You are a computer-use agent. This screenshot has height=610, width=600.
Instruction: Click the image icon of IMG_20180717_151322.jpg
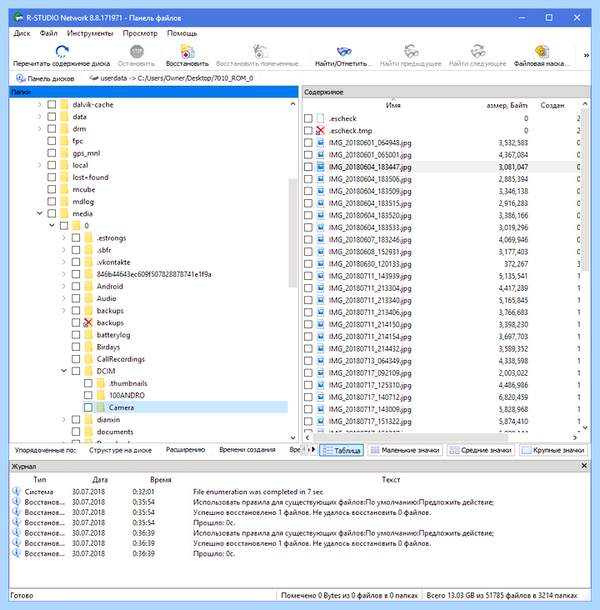320,421
